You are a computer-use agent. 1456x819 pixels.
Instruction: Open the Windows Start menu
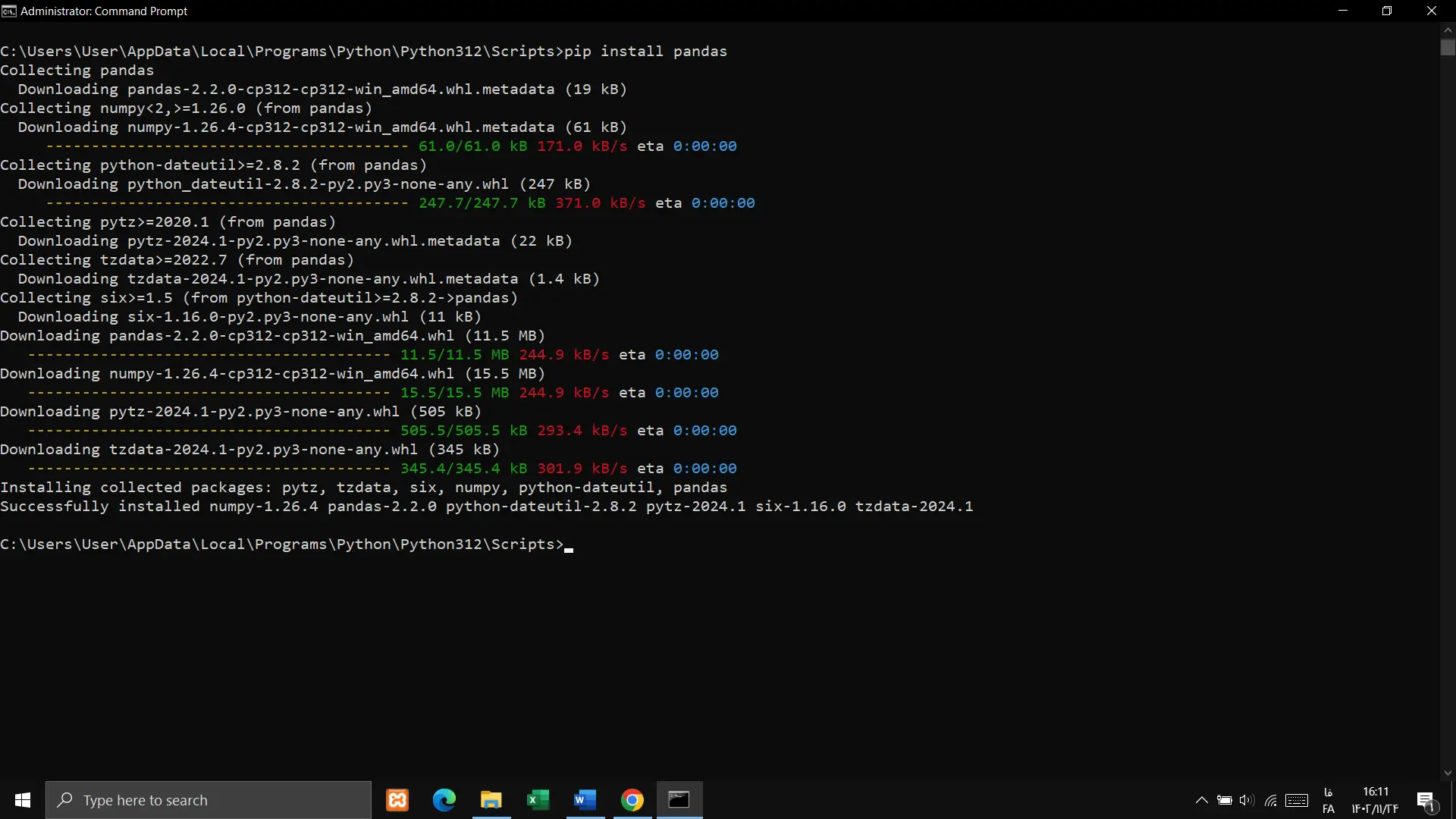pos(23,800)
